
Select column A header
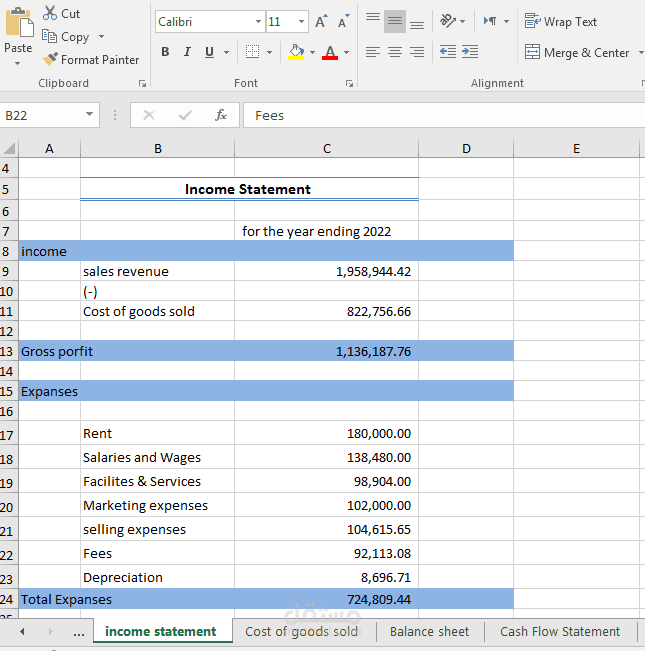49,149
